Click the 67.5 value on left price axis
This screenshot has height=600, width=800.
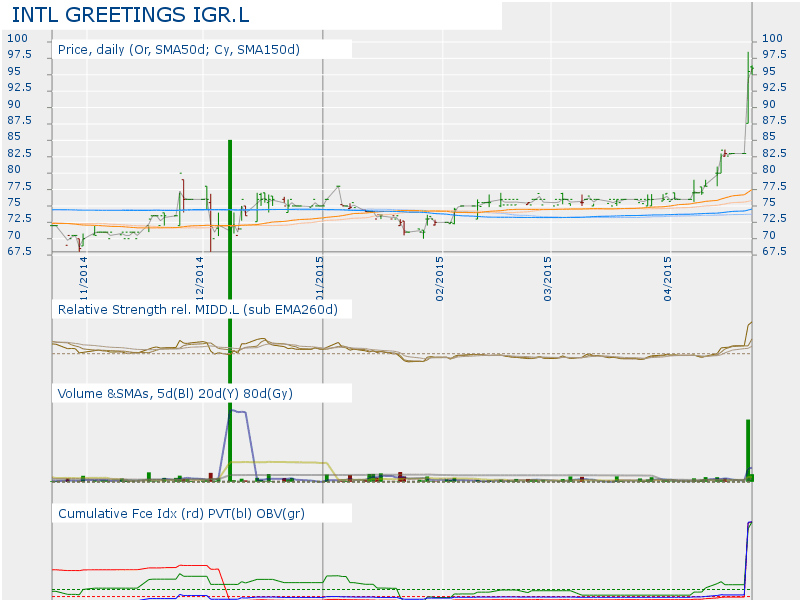19,251
